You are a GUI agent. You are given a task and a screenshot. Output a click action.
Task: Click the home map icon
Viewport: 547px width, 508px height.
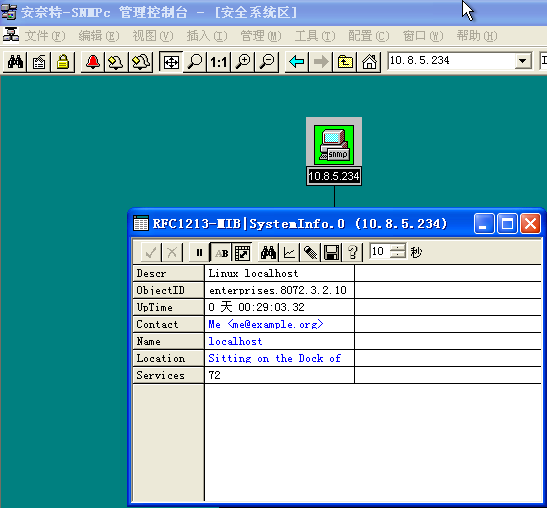(369, 62)
